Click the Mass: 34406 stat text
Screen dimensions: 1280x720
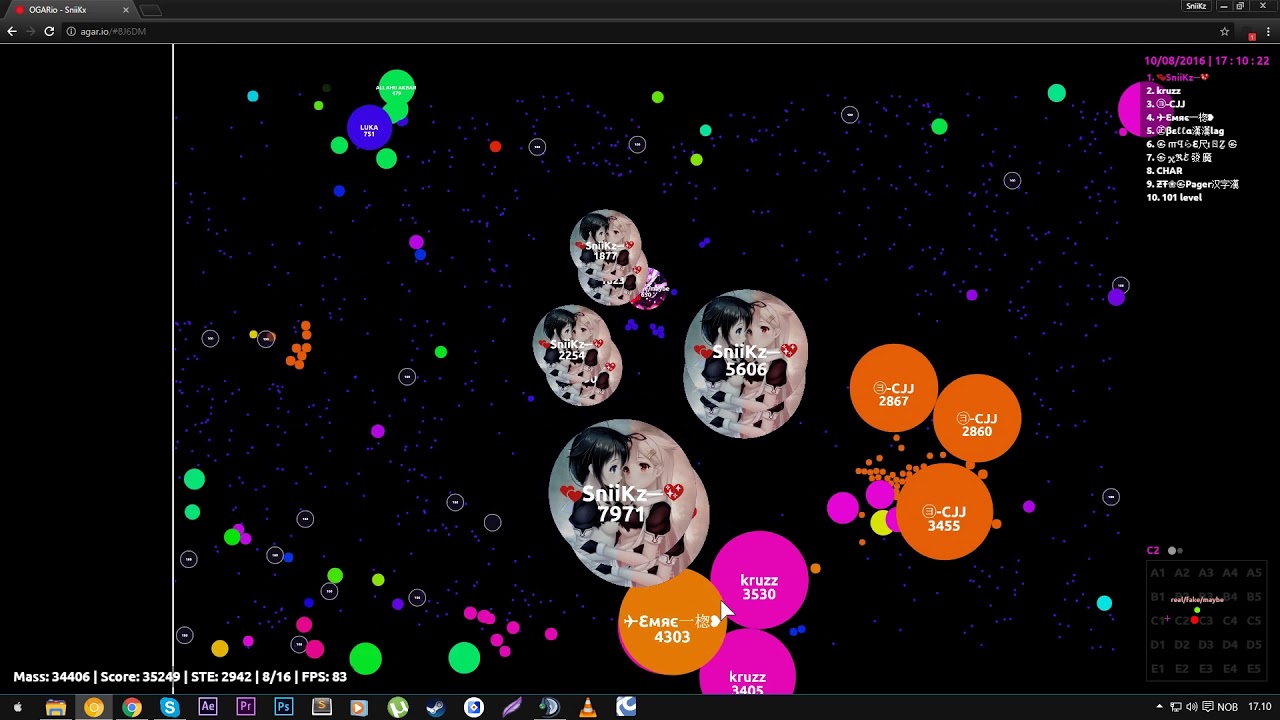[x=52, y=677]
